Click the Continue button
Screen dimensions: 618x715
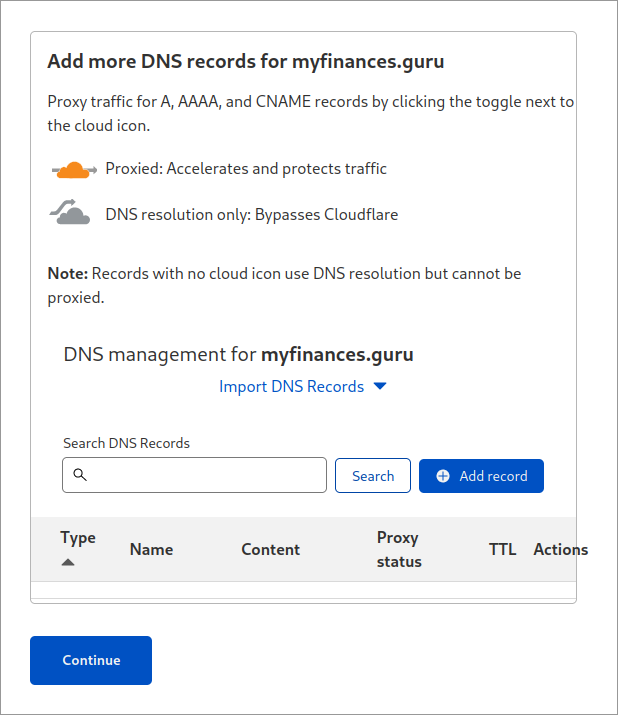click(91, 660)
